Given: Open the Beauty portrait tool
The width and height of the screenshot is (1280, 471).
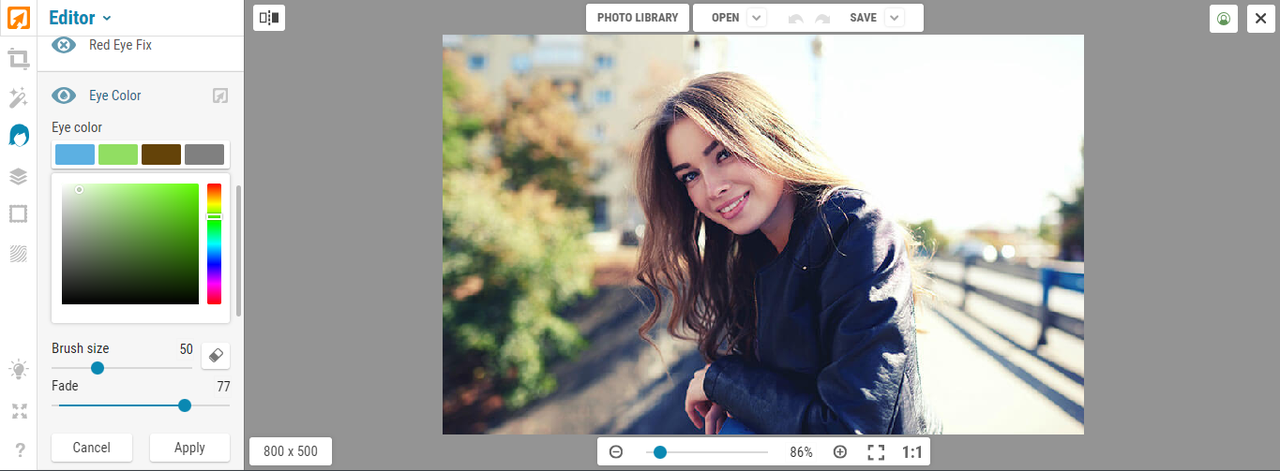Looking at the screenshot, I should pos(18,135).
